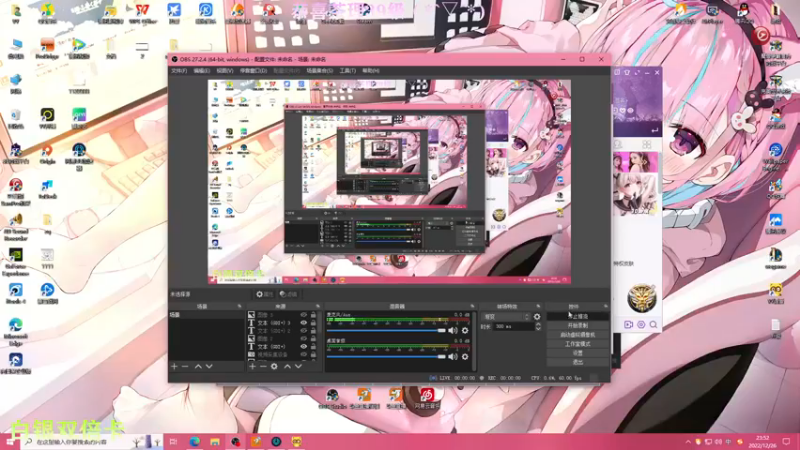Screen dimensions: 800x450
Task: Open the 视图(V) menu in OBS
Action: tap(224, 71)
